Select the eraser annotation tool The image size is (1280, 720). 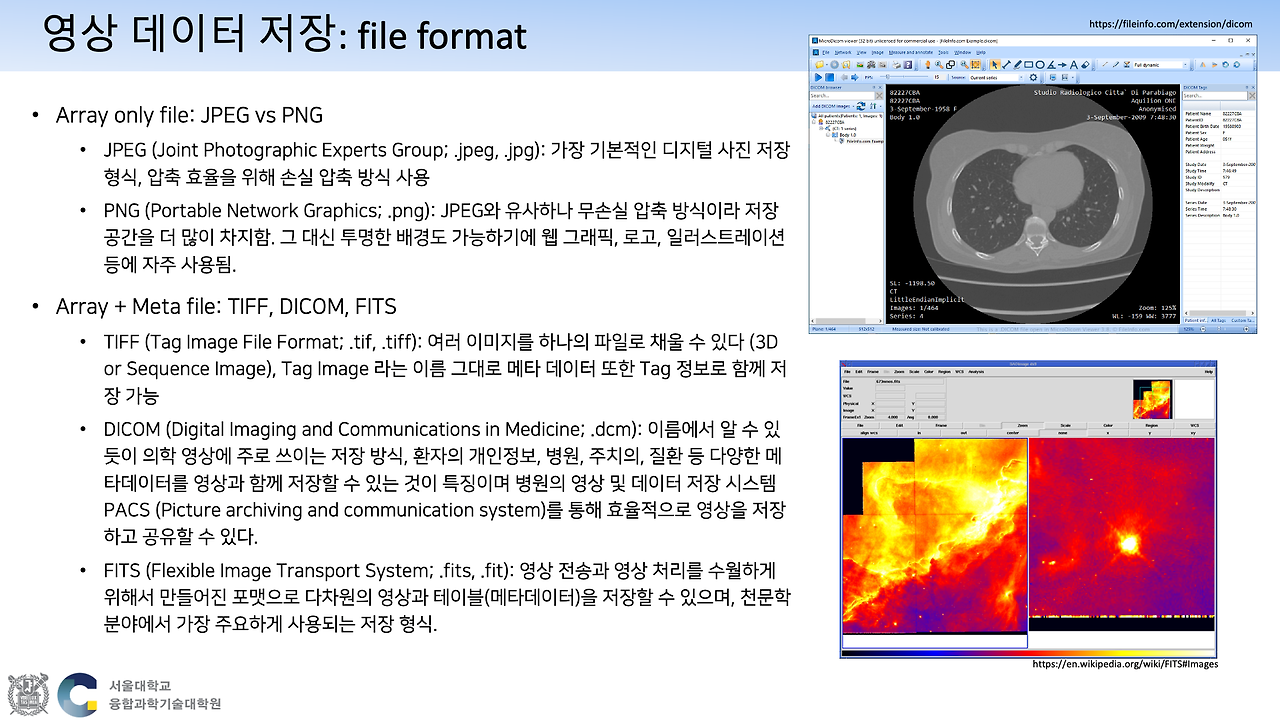point(1086,64)
